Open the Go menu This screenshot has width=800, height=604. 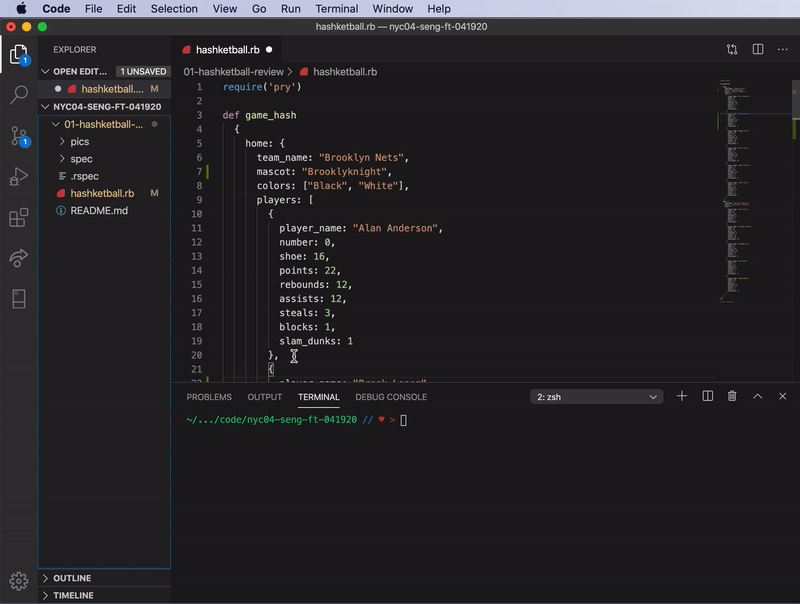pos(259,9)
